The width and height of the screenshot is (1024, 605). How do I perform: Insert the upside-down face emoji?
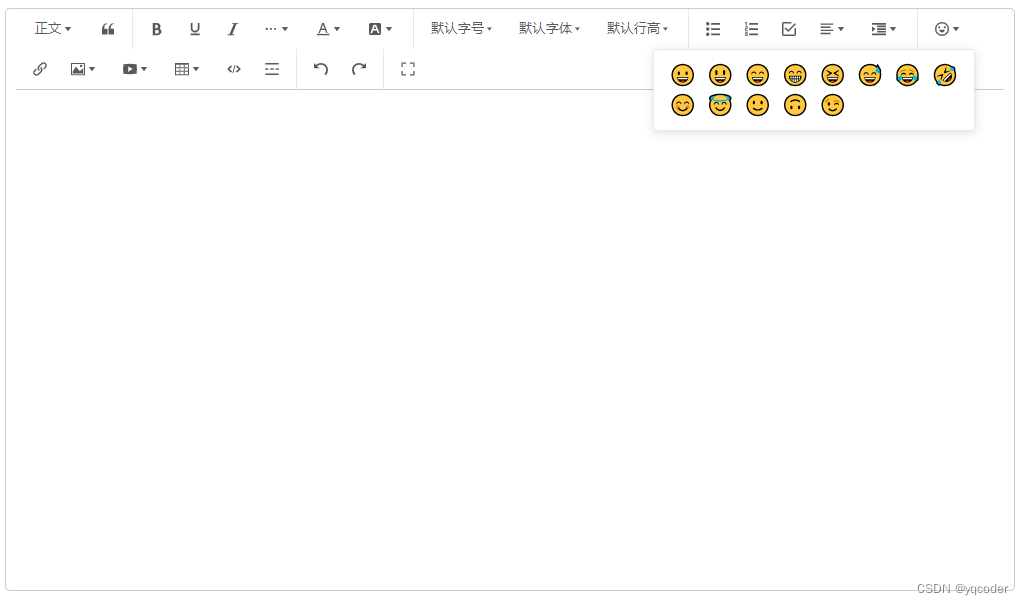795,105
